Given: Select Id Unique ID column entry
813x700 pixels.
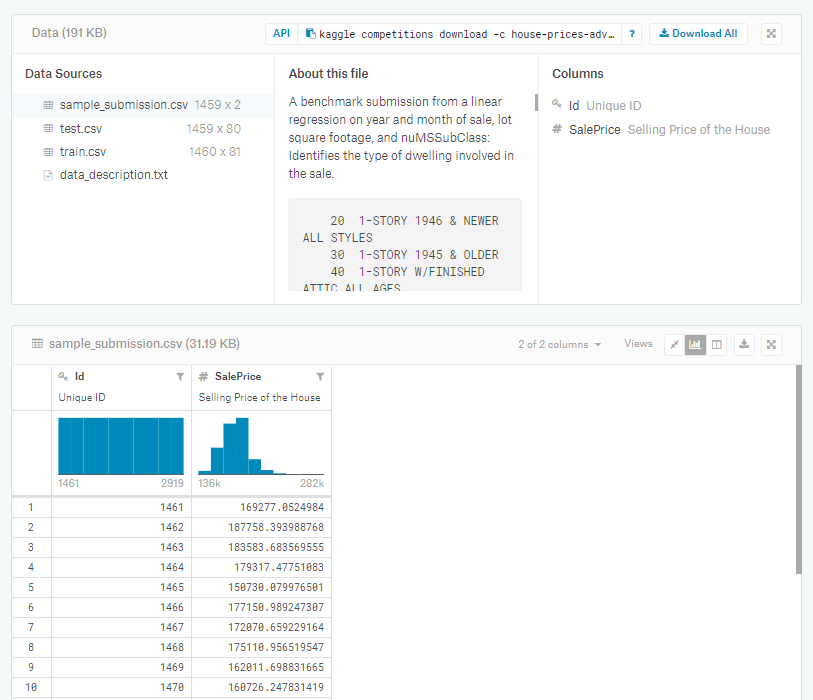Looking at the screenshot, I should [597, 106].
